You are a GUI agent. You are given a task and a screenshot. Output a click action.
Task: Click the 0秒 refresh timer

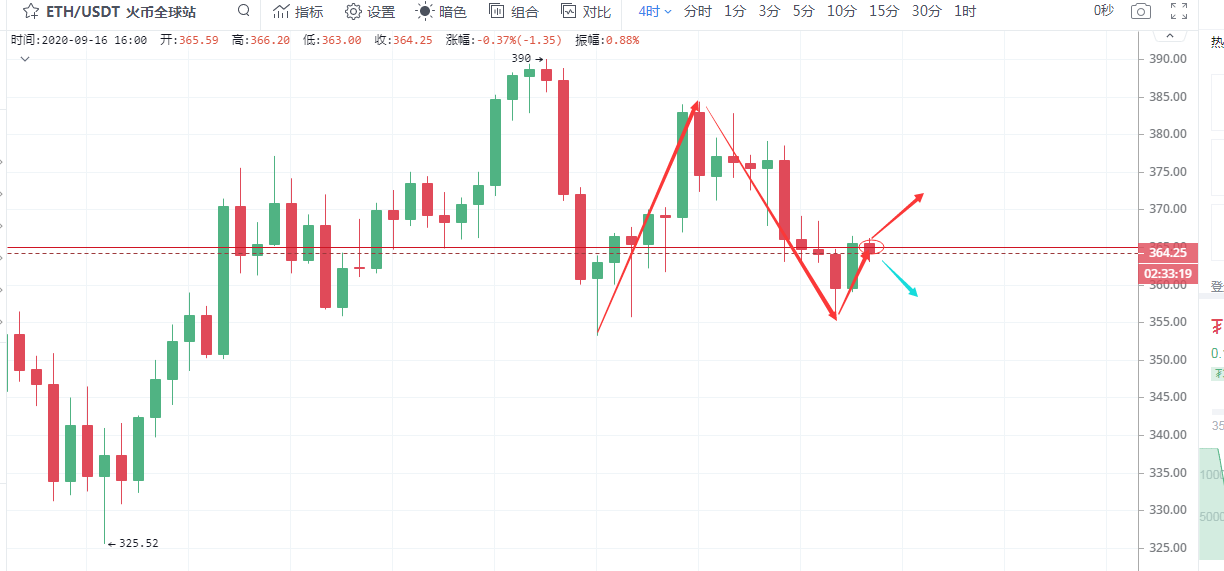click(1075, 12)
